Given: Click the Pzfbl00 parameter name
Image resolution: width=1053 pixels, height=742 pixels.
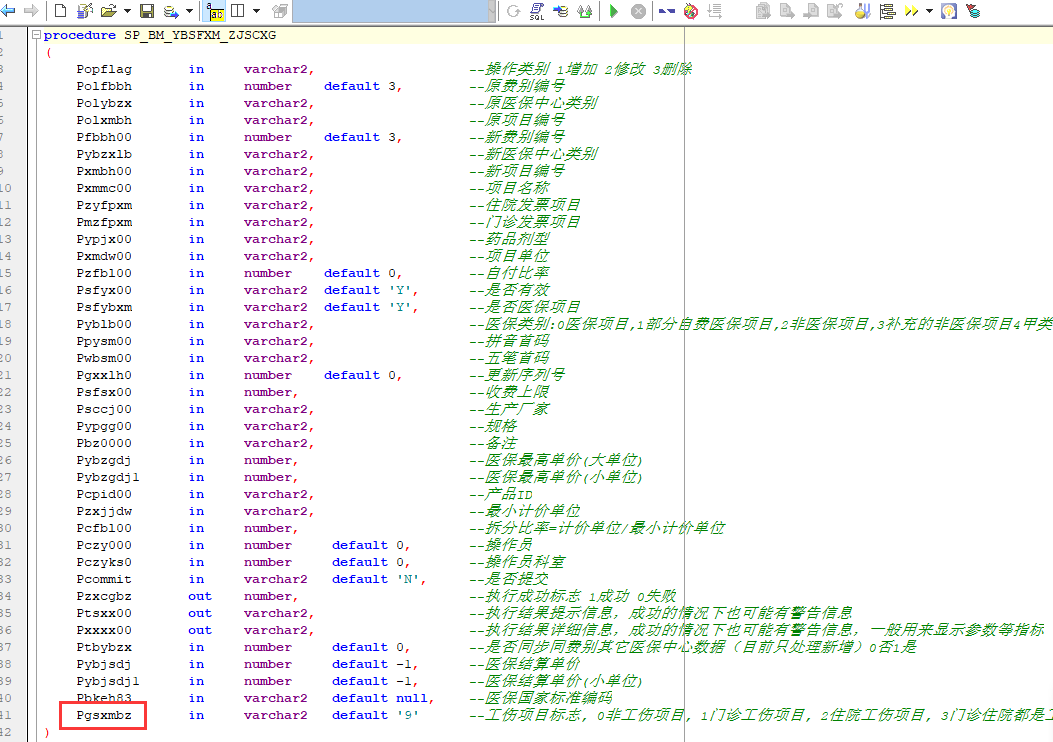Looking at the screenshot, I should point(104,273).
